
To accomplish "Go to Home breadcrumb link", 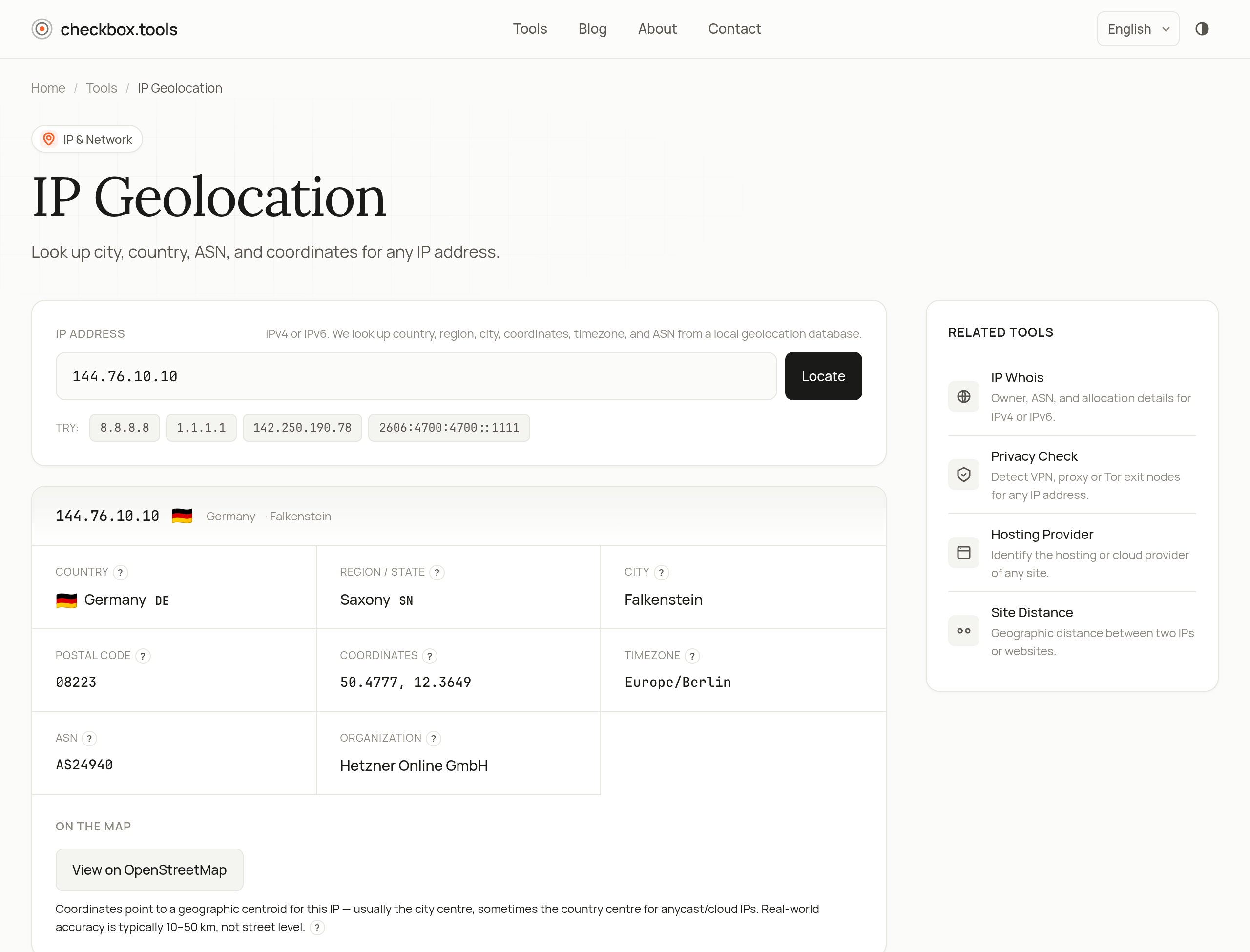I will click(48, 88).
